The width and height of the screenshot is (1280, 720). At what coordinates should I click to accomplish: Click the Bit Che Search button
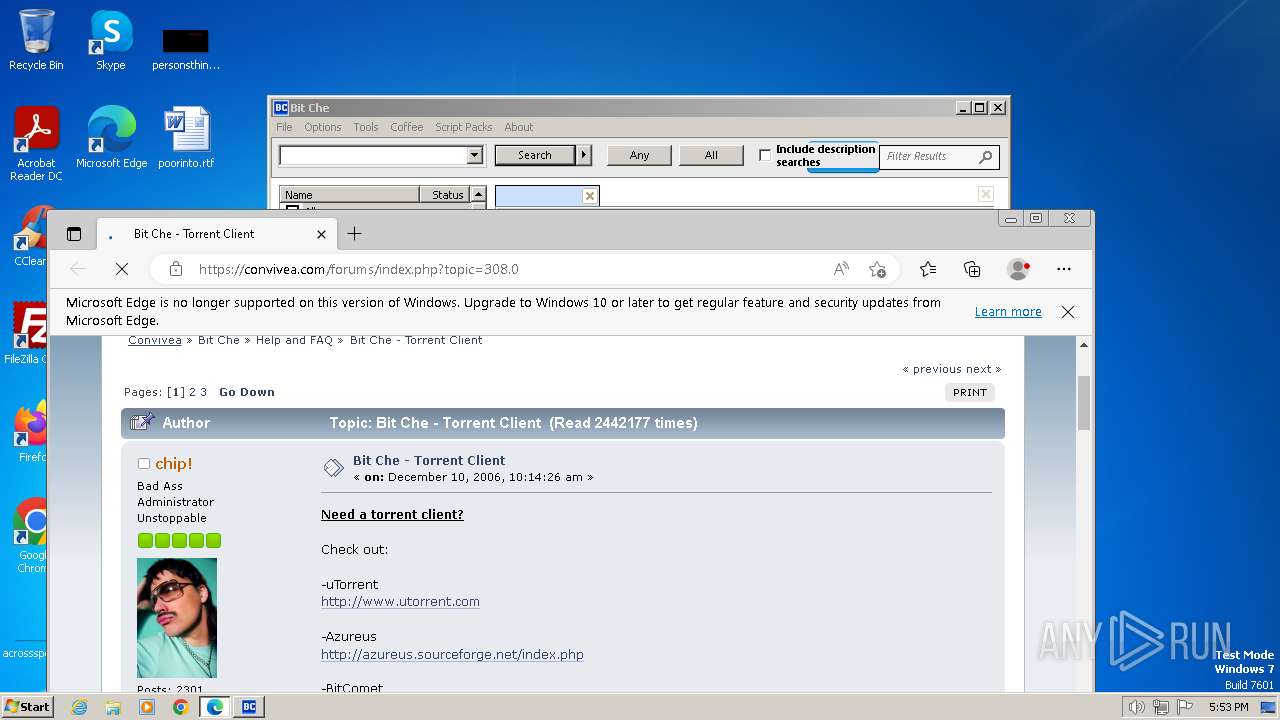click(x=535, y=155)
